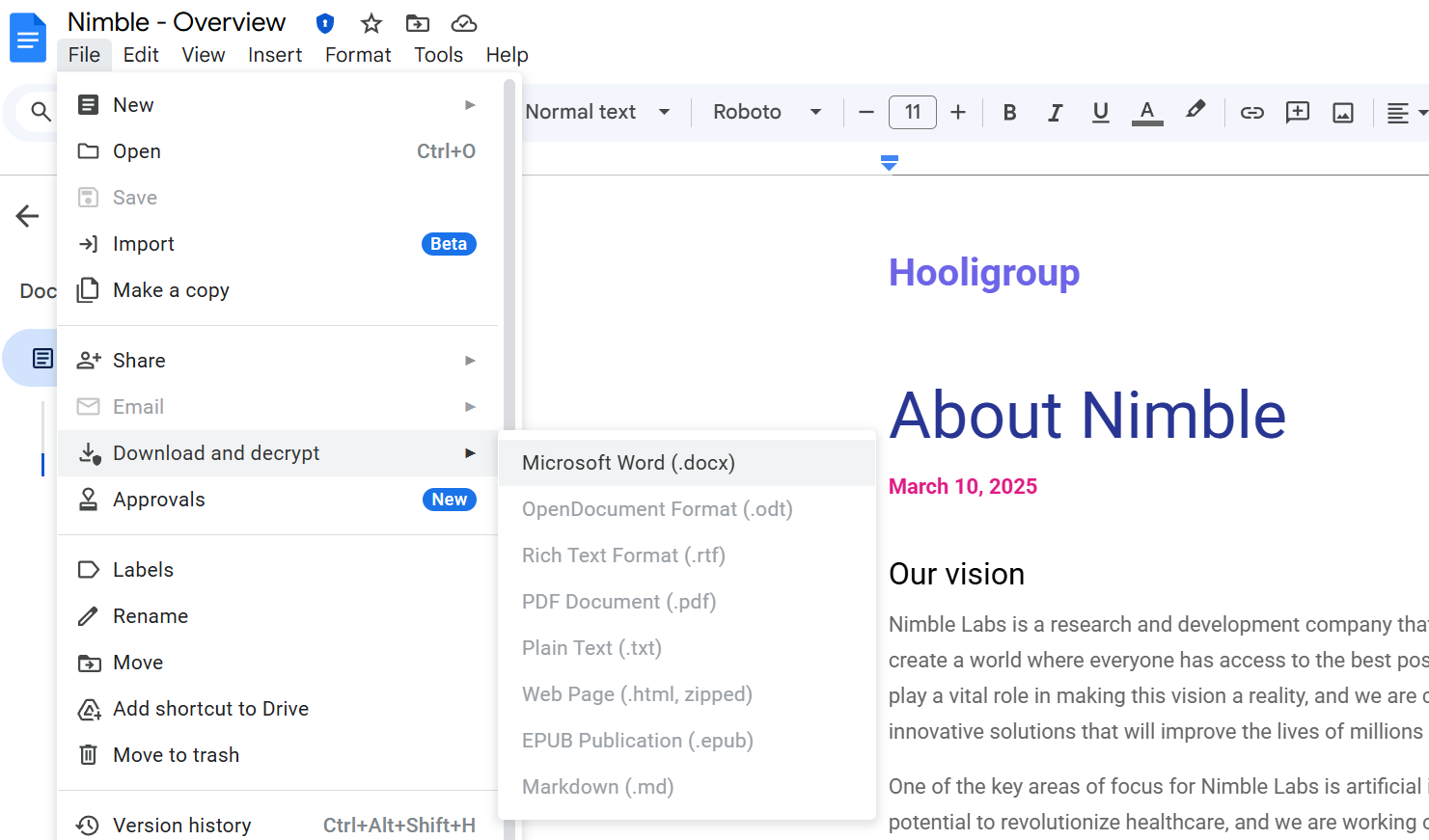1429x840 pixels.
Task: Open the Insert menu
Action: [275, 55]
